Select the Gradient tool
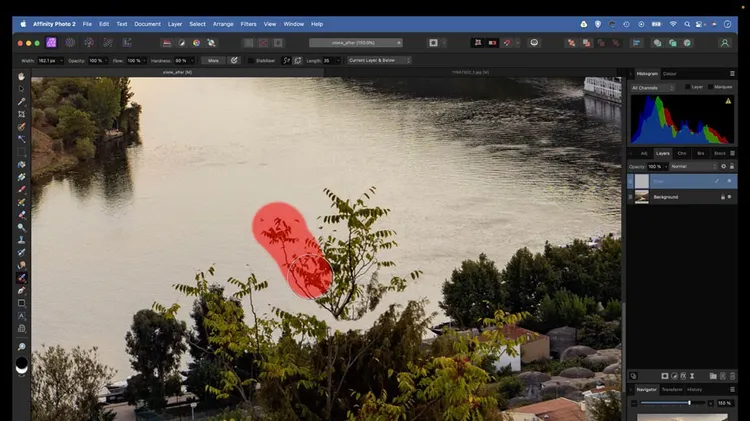This screenshot has height=421, width=750. point(22,177)
